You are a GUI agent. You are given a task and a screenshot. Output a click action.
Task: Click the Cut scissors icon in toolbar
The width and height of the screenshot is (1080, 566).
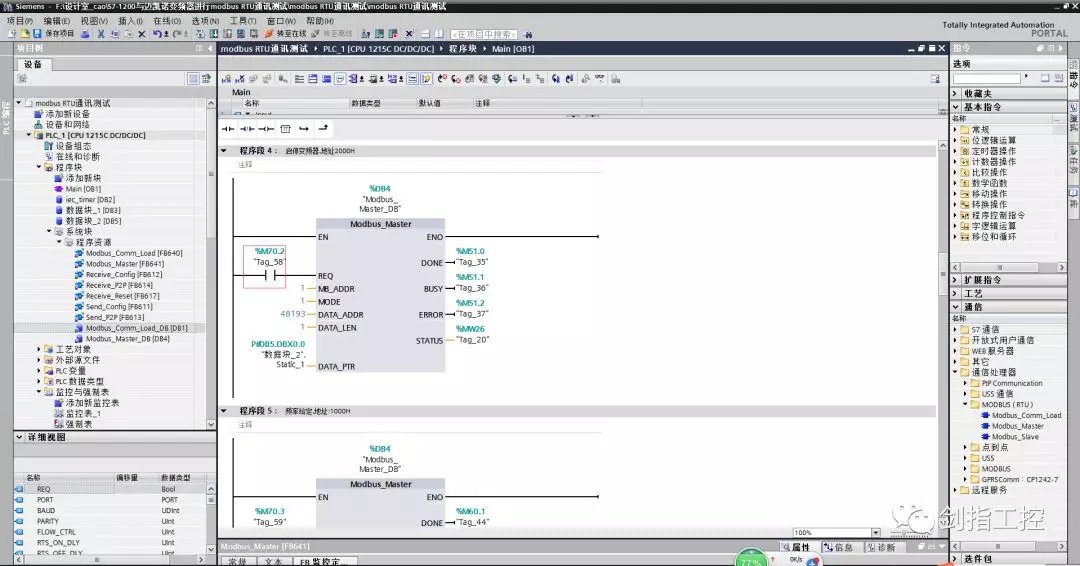[x=100, y=33]
